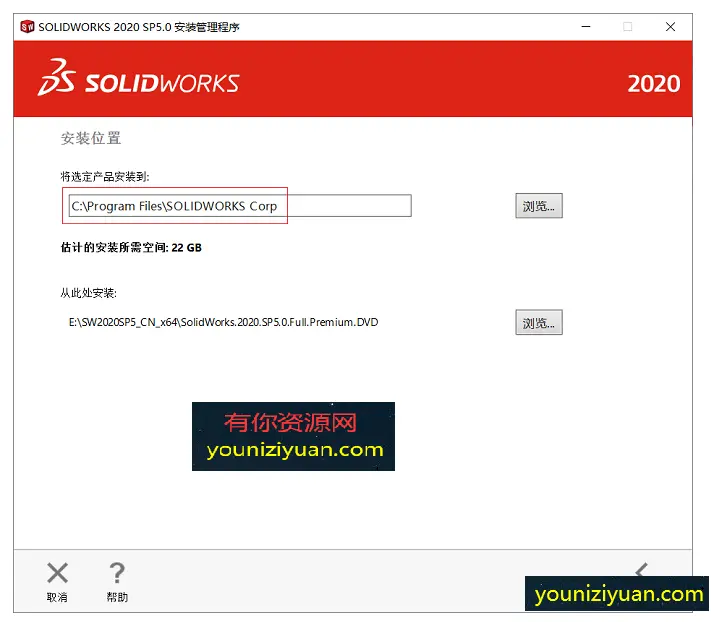Click the 2020 text in red banner
Screen dimensions: 711x622
[653, 84]
